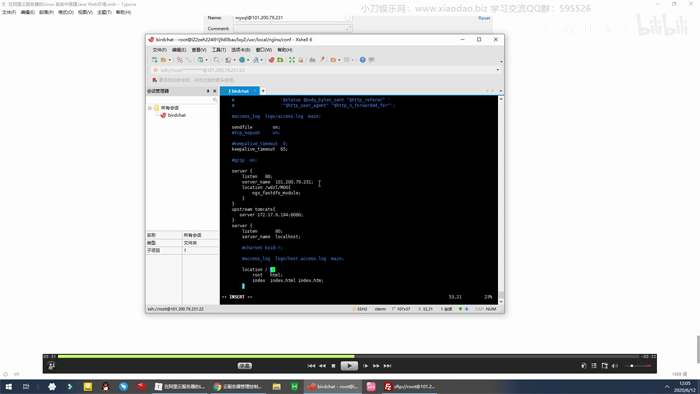This screenshot has height=394, width=700.
Task: Click the Reset link in Typora window
Action: click(484, 18)
